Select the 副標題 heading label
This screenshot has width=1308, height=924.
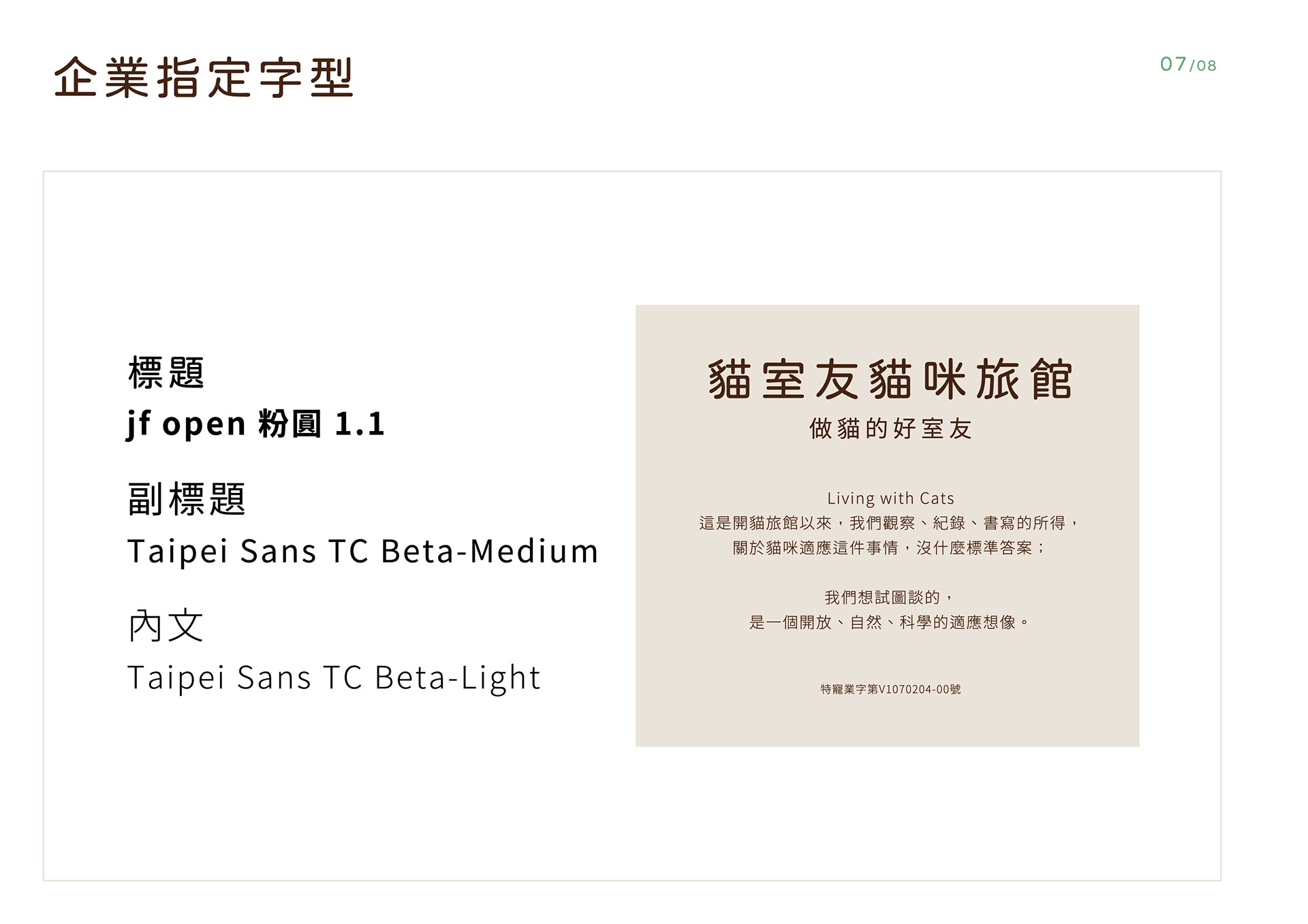[186, 499]
